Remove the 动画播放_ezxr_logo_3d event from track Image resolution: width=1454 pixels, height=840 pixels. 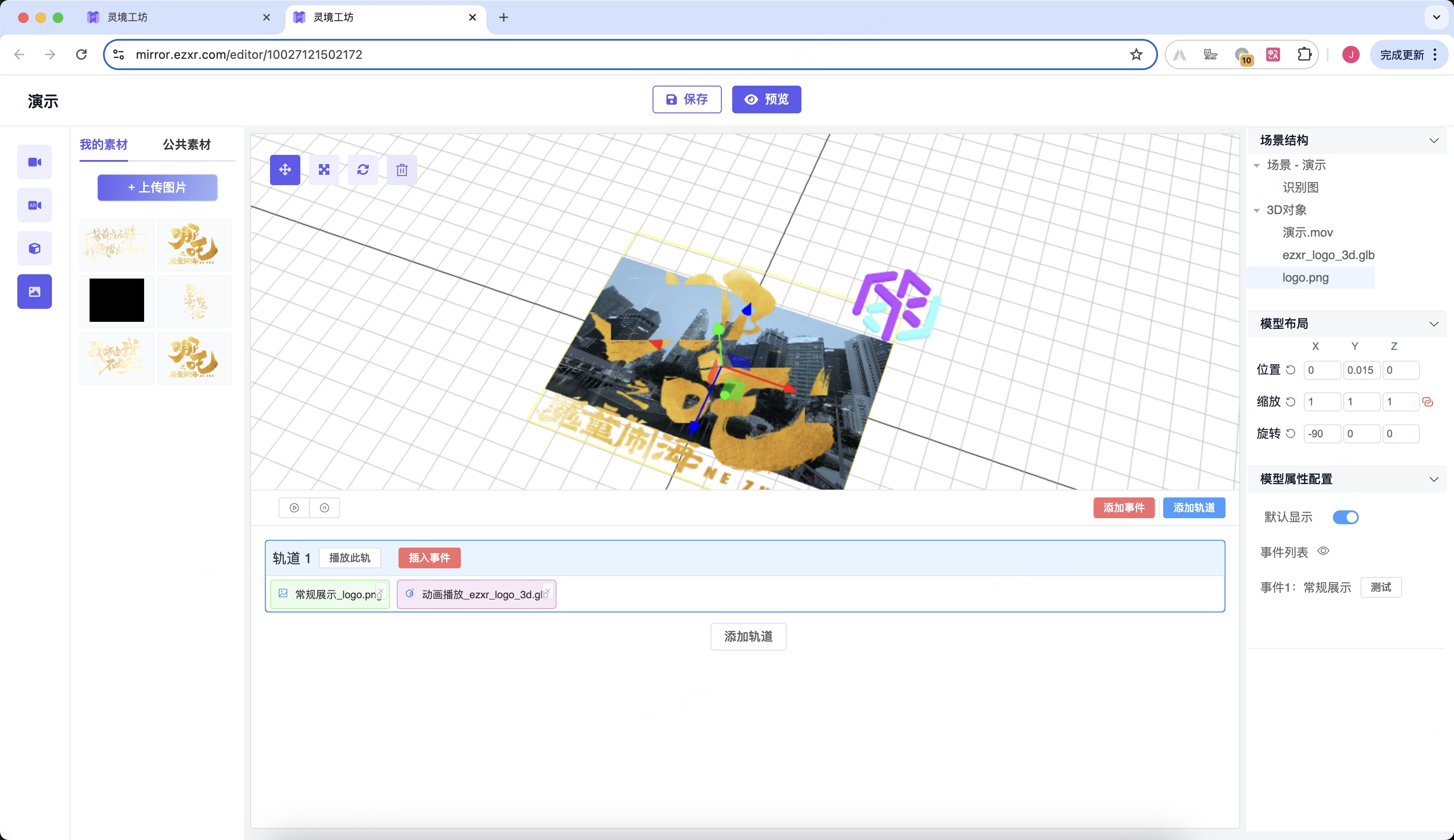[x=547, y=591]
